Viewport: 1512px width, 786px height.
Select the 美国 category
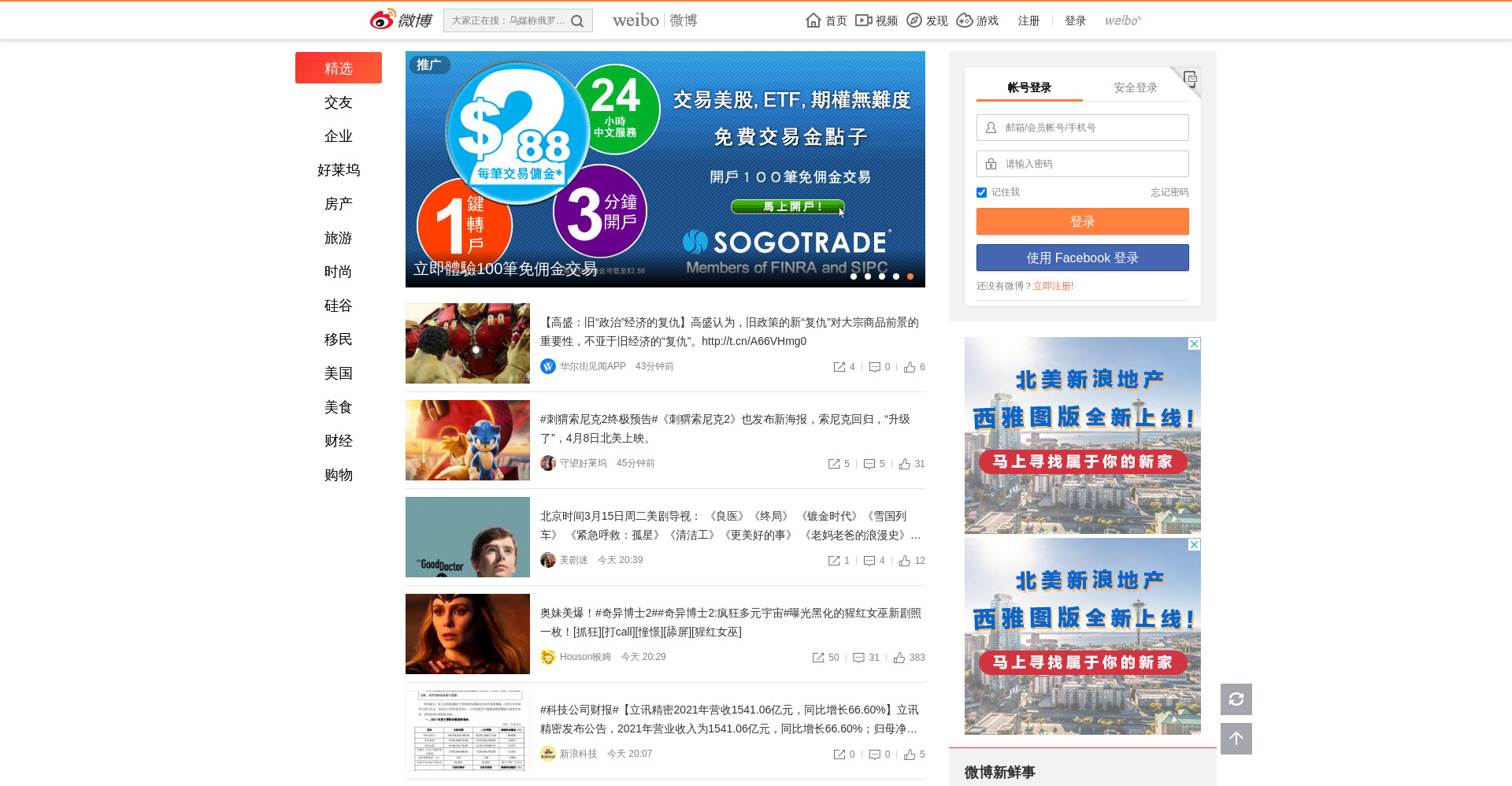click(x=339, y=373)
